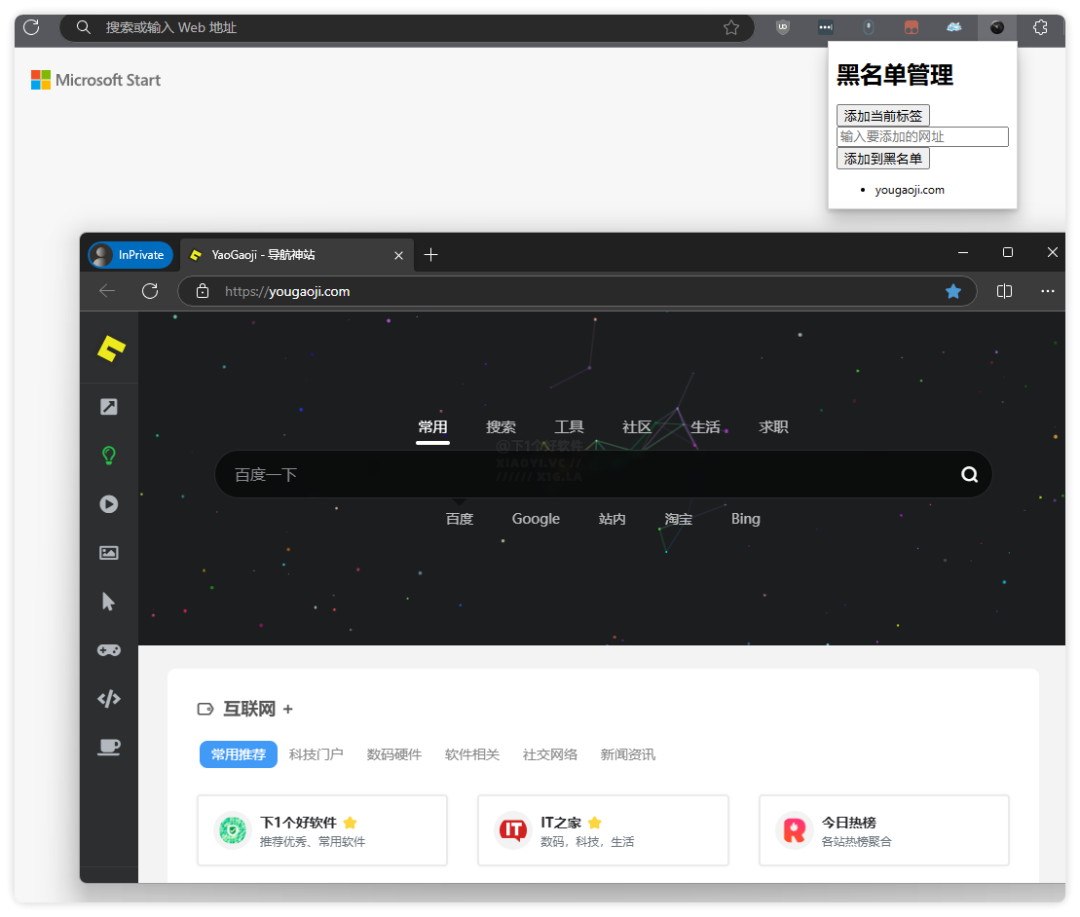Select the 常用 search category tab
Screen dimensions: 1080x917
click(x=433, y=427)
